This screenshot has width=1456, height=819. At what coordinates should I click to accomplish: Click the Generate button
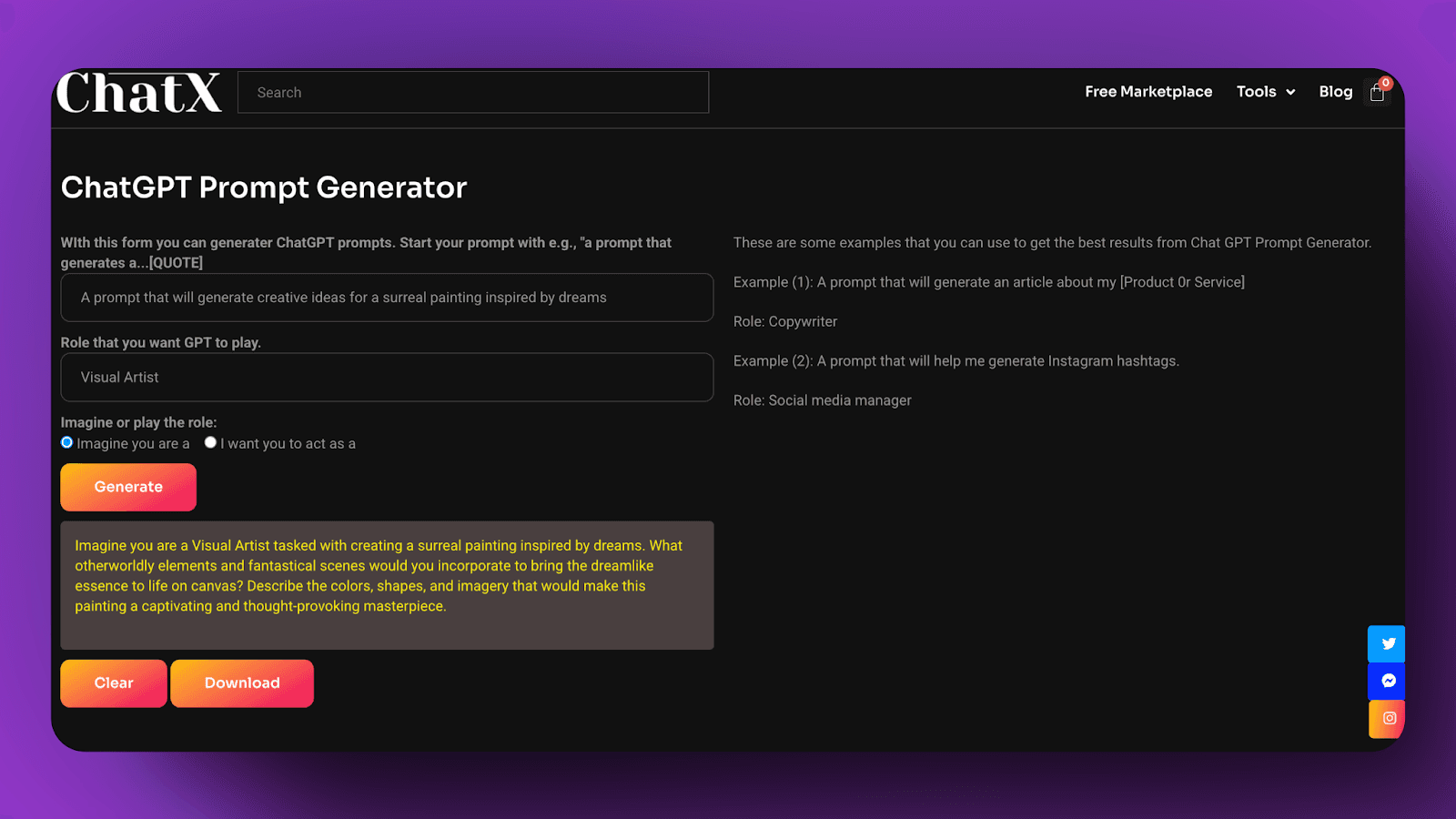pyautogui.click(x=128, y=487)
